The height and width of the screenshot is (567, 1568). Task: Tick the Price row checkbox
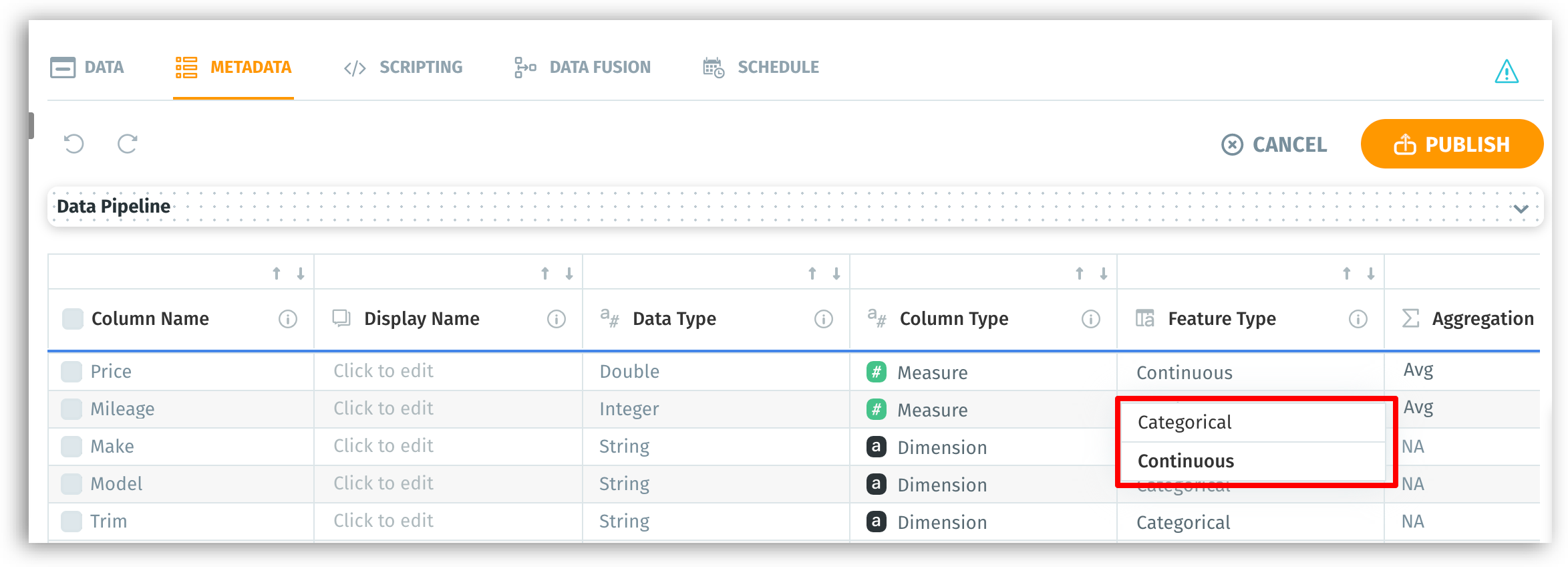pyautogui.click(x=71, y=372)
